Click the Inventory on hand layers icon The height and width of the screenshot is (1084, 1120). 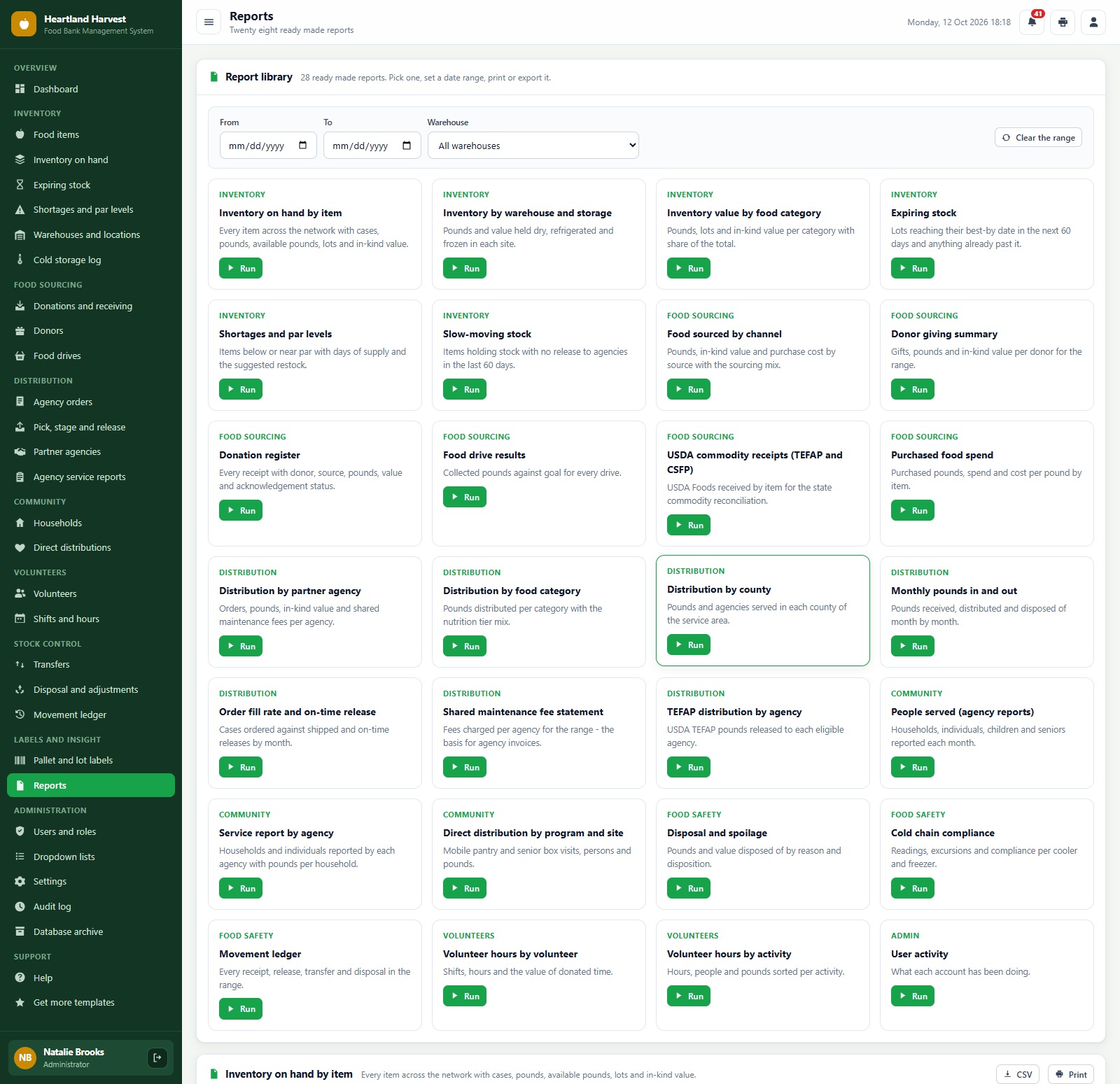coord(20,160)
